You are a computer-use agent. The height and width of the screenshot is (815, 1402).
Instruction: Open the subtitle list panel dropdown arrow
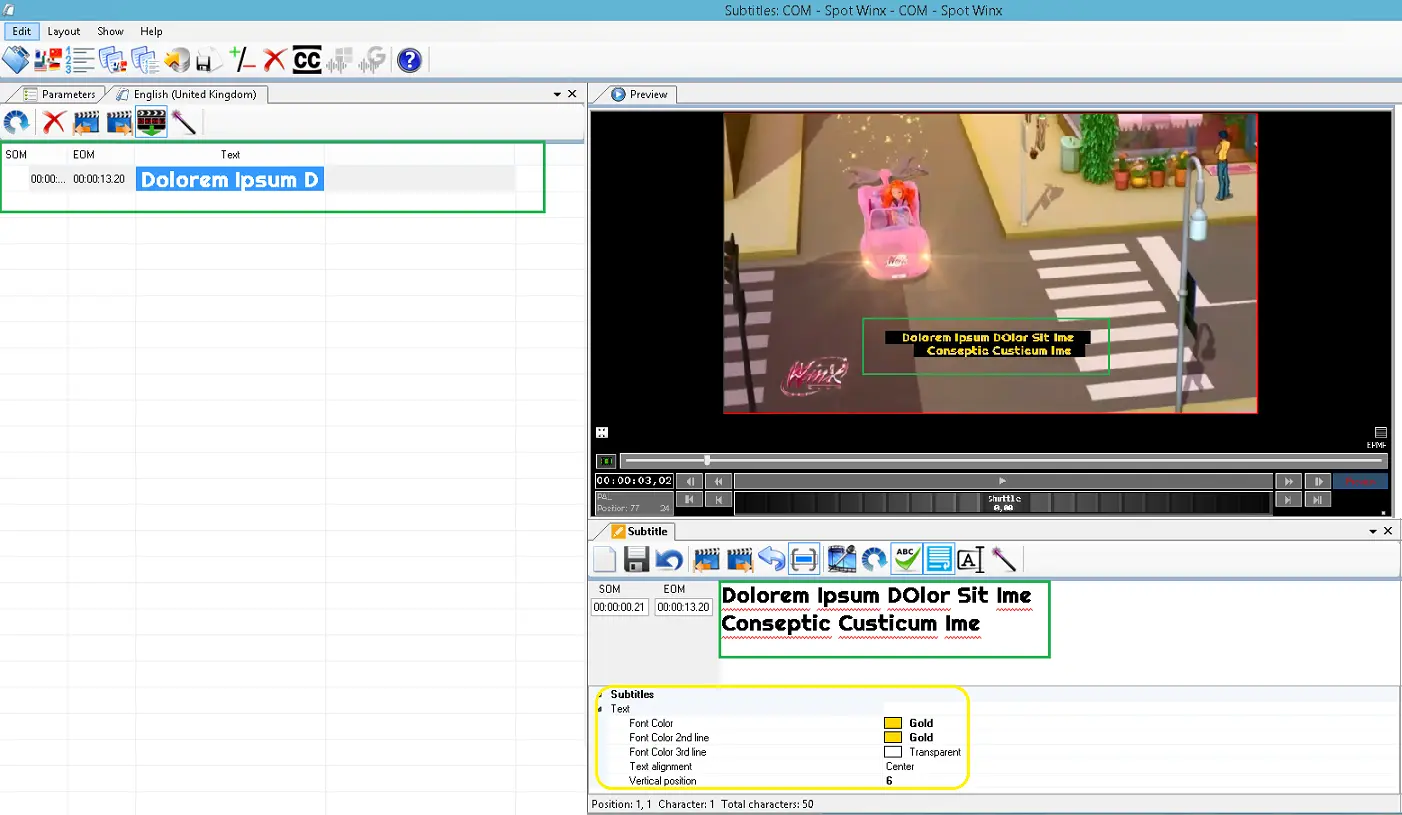557,94
